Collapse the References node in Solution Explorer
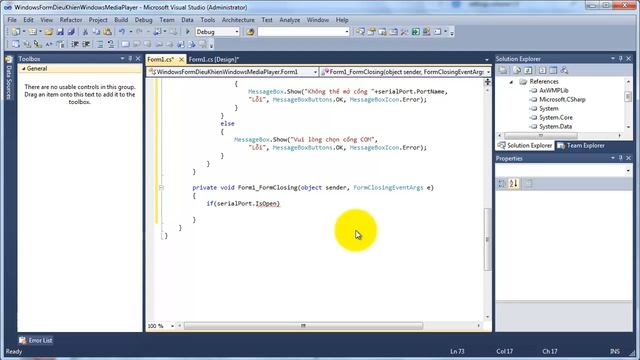This screenshot has width=640, height=360. 511,82
